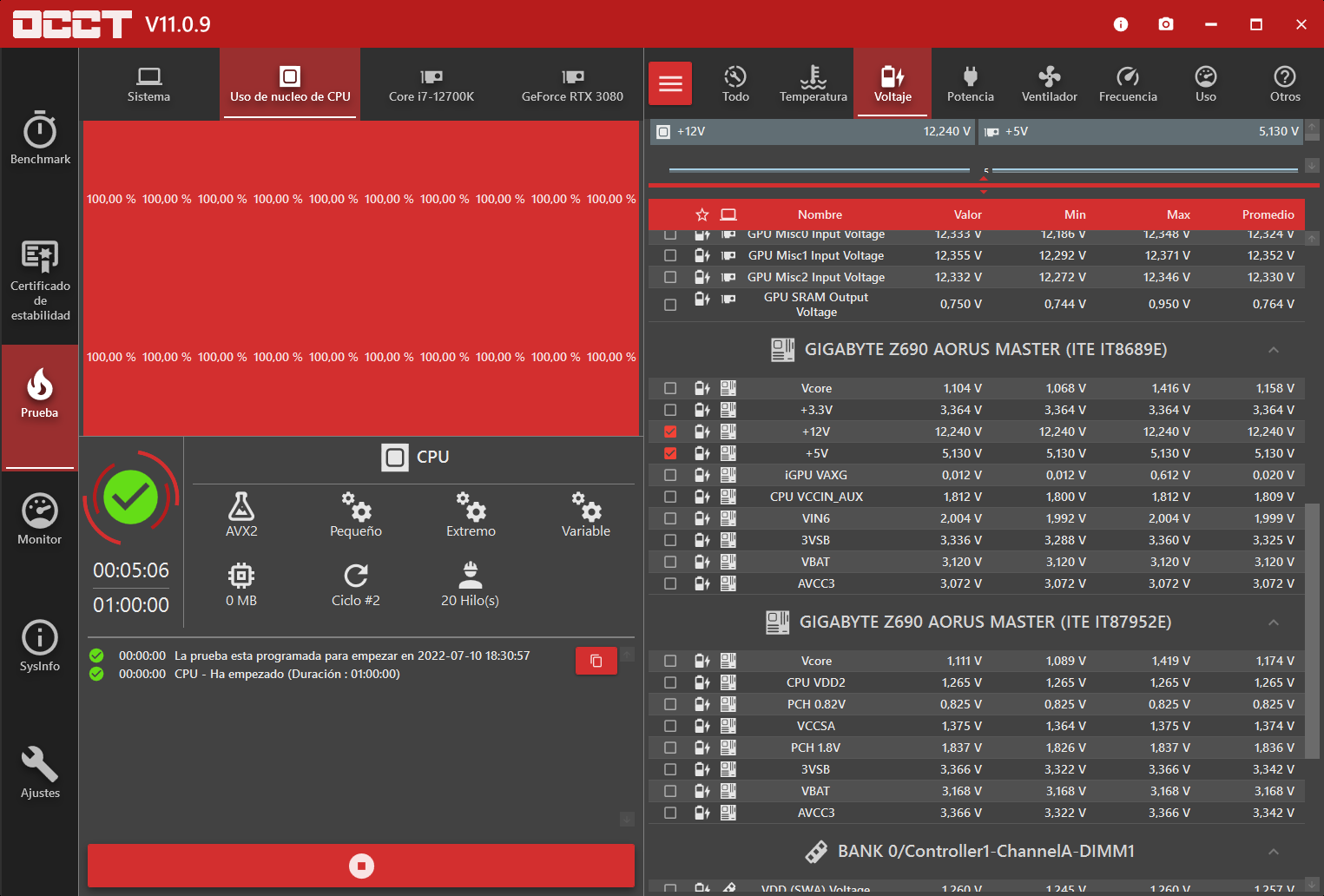This screenshot has width=1324, height=896.
Task: Copy the log with the red copy button
Action: point(596,661)
